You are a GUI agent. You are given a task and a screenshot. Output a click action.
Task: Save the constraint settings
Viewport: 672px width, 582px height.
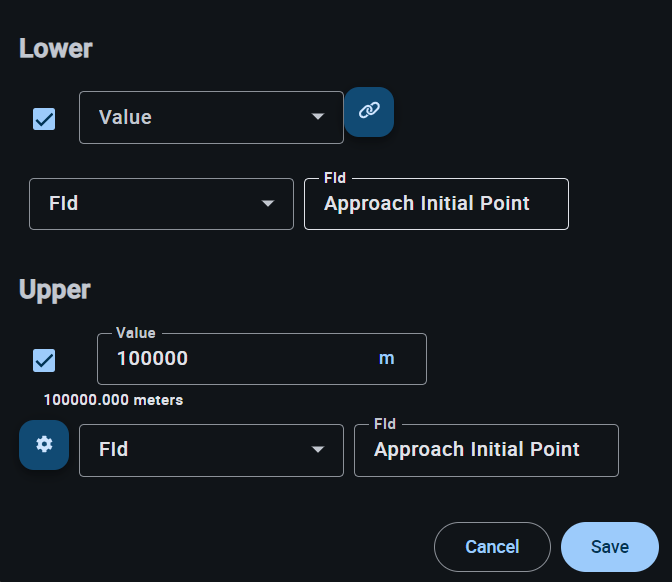[609, 547]
